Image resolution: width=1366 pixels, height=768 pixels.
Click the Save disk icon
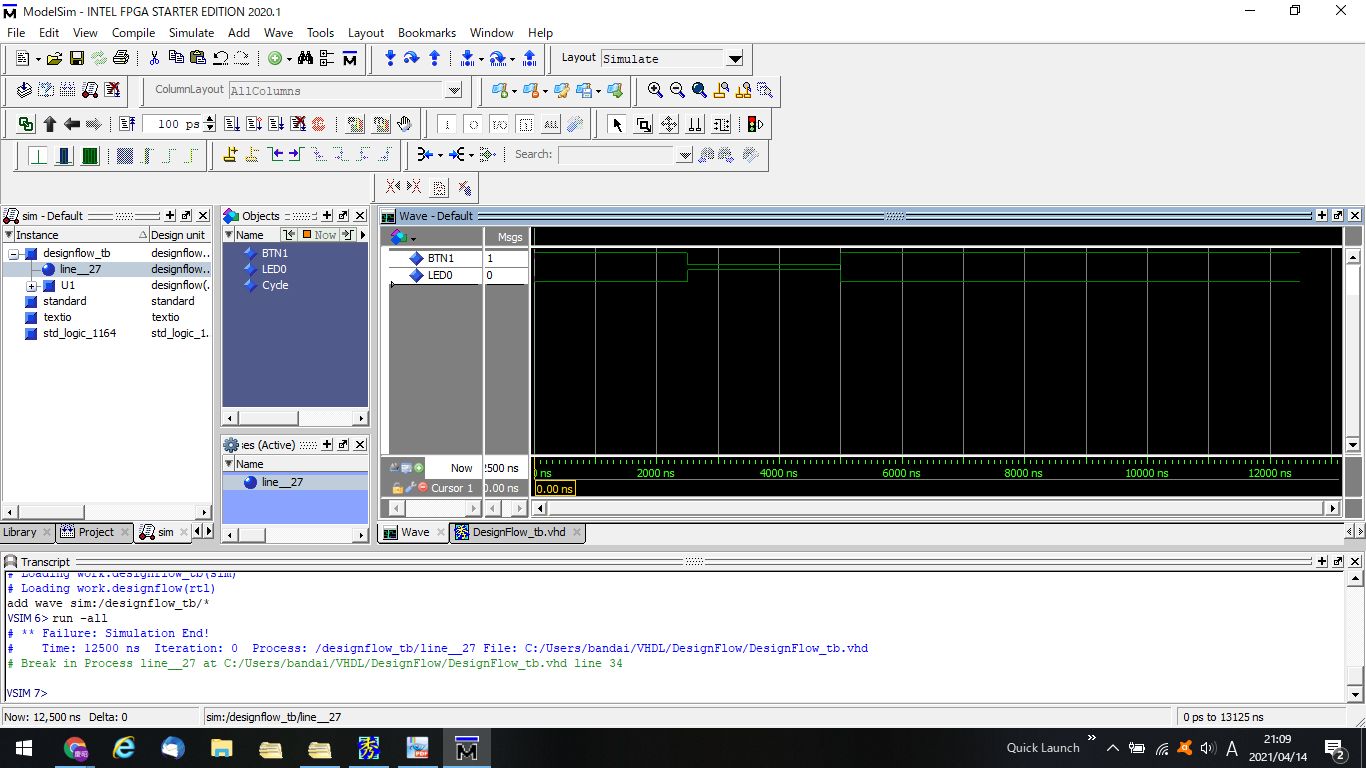tap(77, 58)
